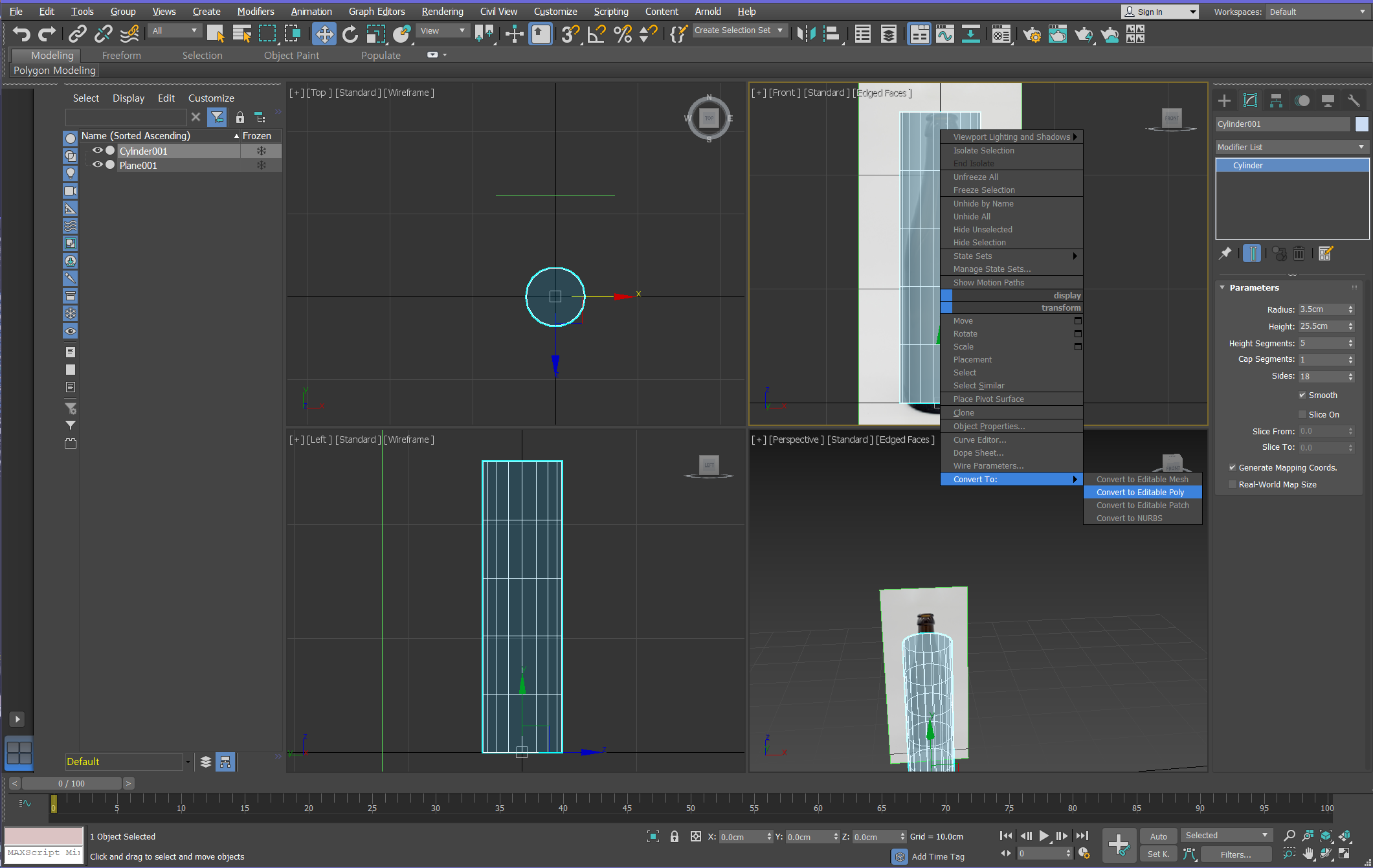1373x868 pixels.
Task: Choose Convert to Editable Poly
Action: (x=1140, y=492)
